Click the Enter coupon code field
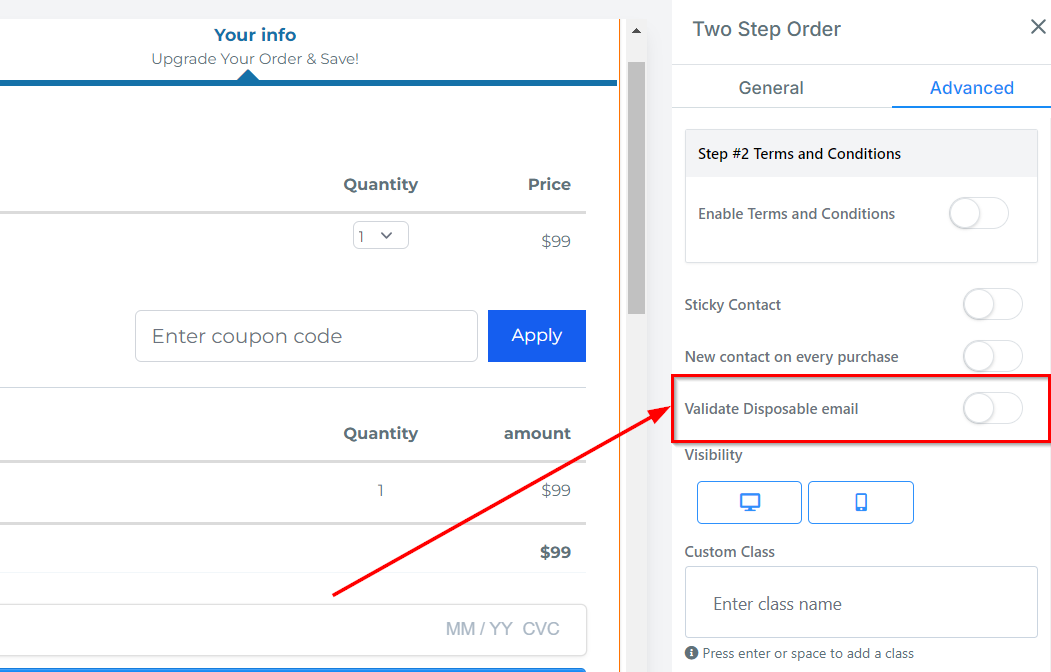1051x672 pixels. click(306, 336)
